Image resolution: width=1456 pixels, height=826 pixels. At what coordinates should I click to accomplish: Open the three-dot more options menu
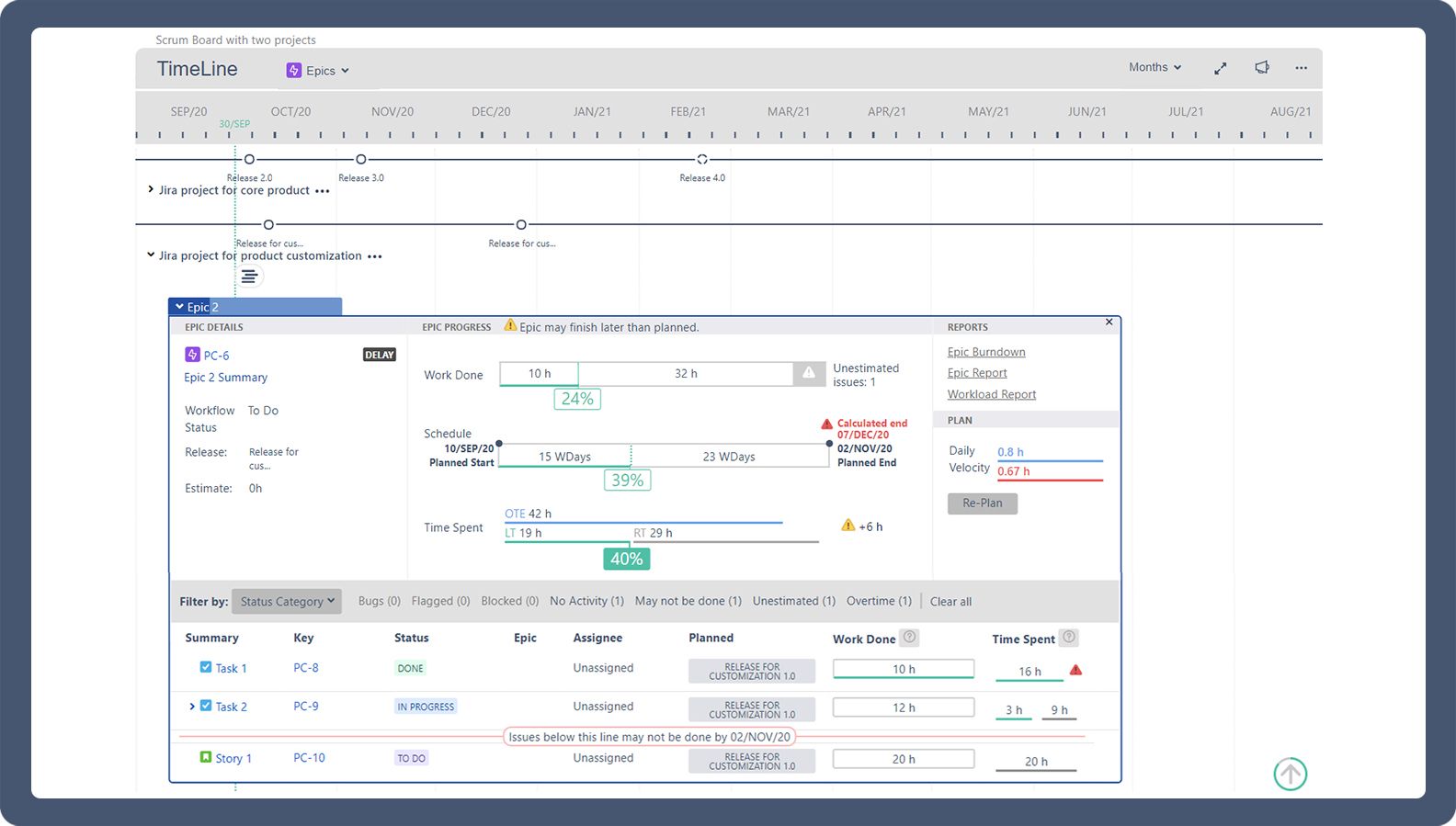tap(1301, 68)
